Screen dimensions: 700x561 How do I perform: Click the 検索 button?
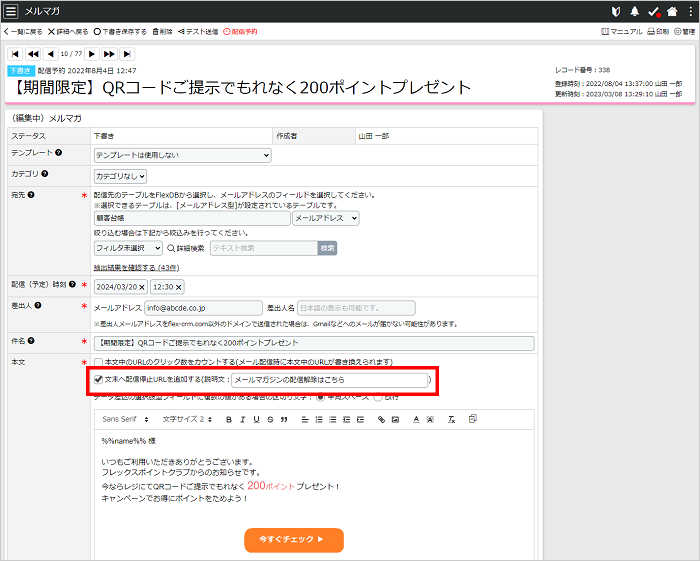click(327, 248)
